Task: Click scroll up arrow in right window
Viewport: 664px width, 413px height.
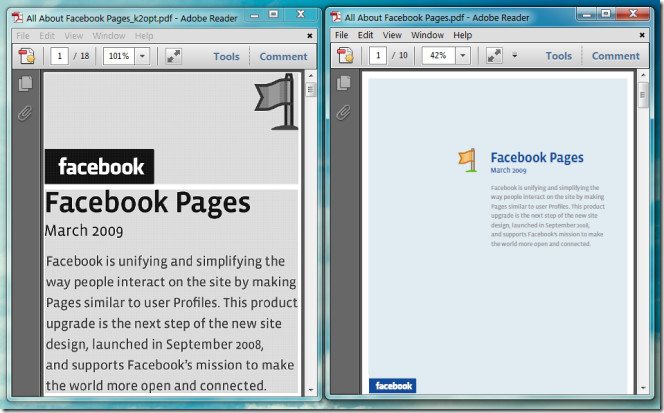Action: (x=643, y=75)
